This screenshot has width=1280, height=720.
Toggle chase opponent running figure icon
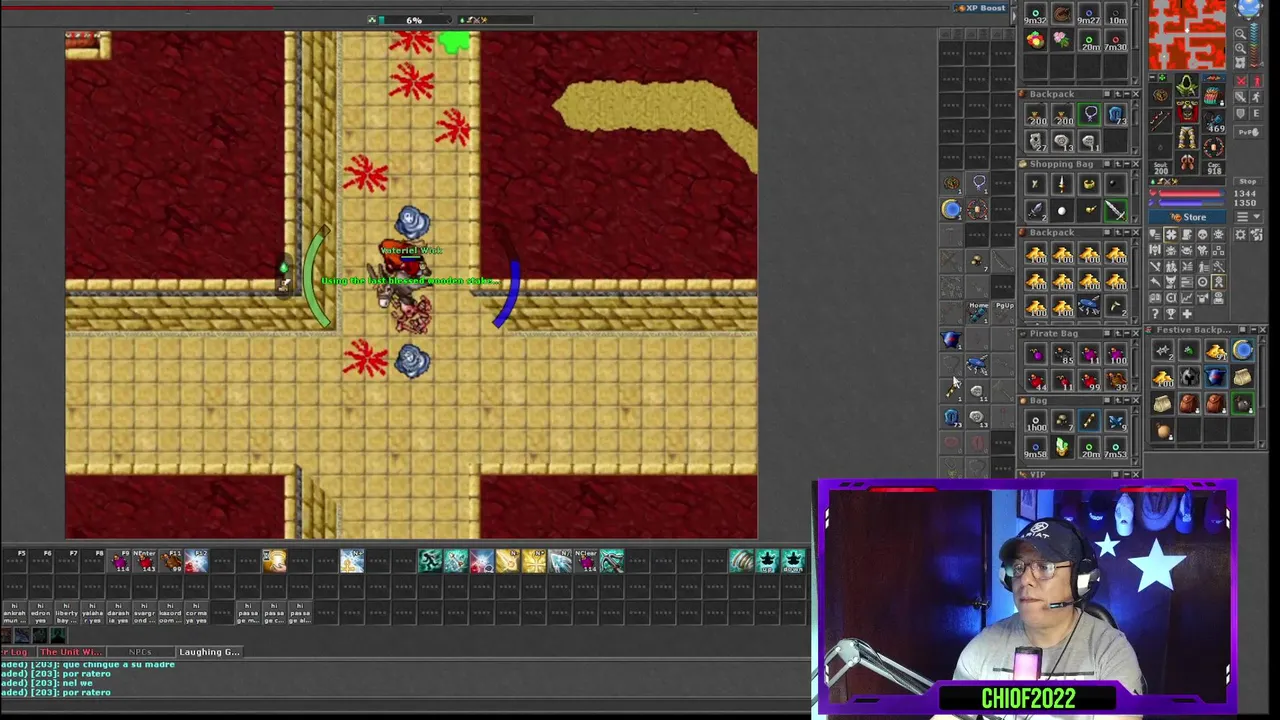point(1257,97)
